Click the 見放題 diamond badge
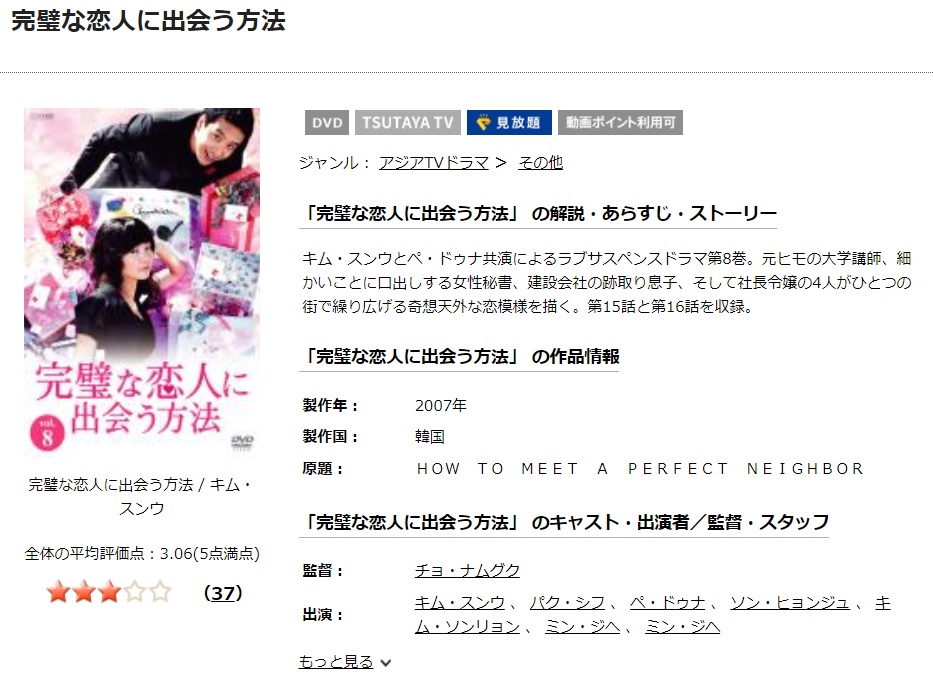The width and height of the screenshot is (933, 679). tap(509, 123)
